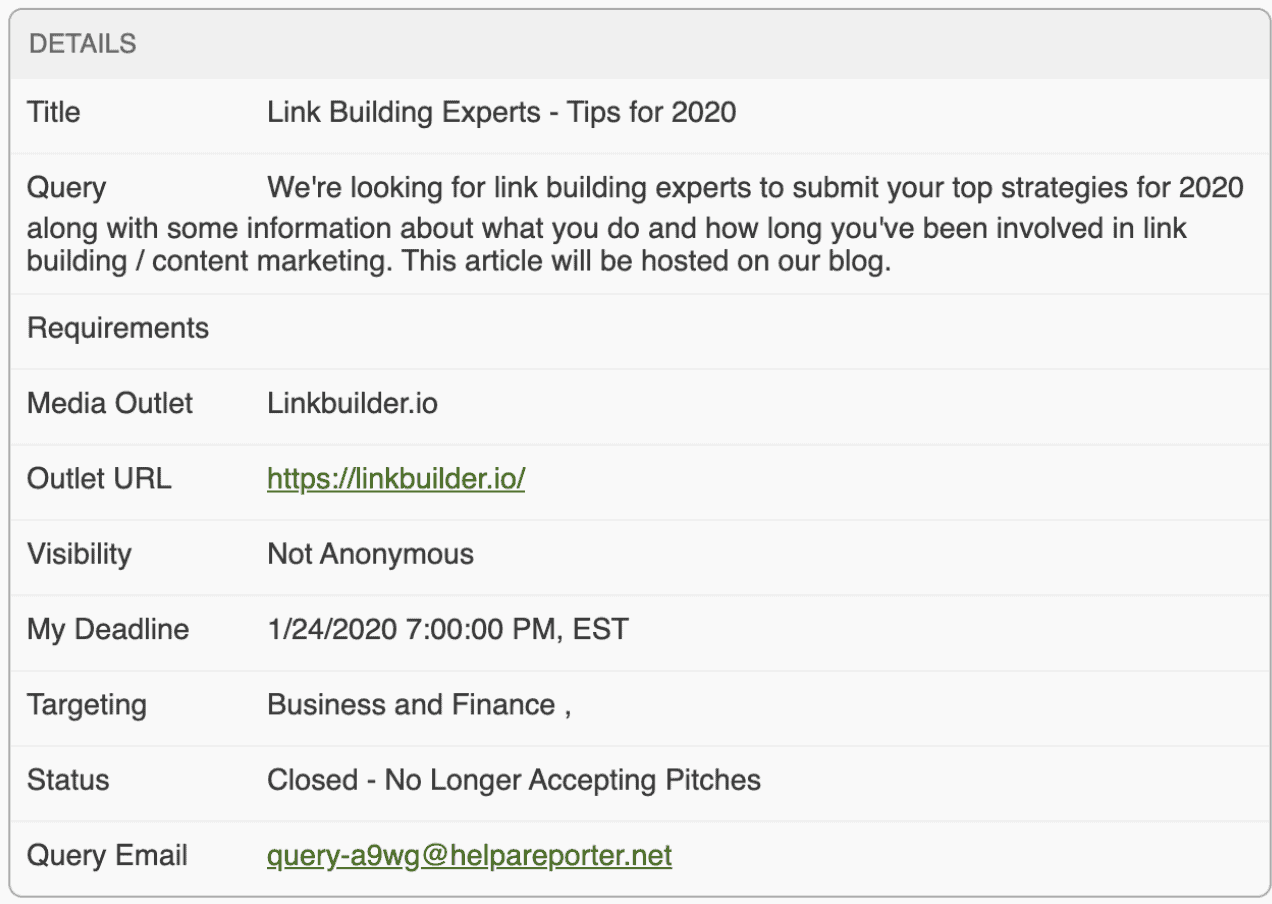This screenshot has width=1272, height=904.
Task: Click the Title field label
Action: (x=54, y=112)
